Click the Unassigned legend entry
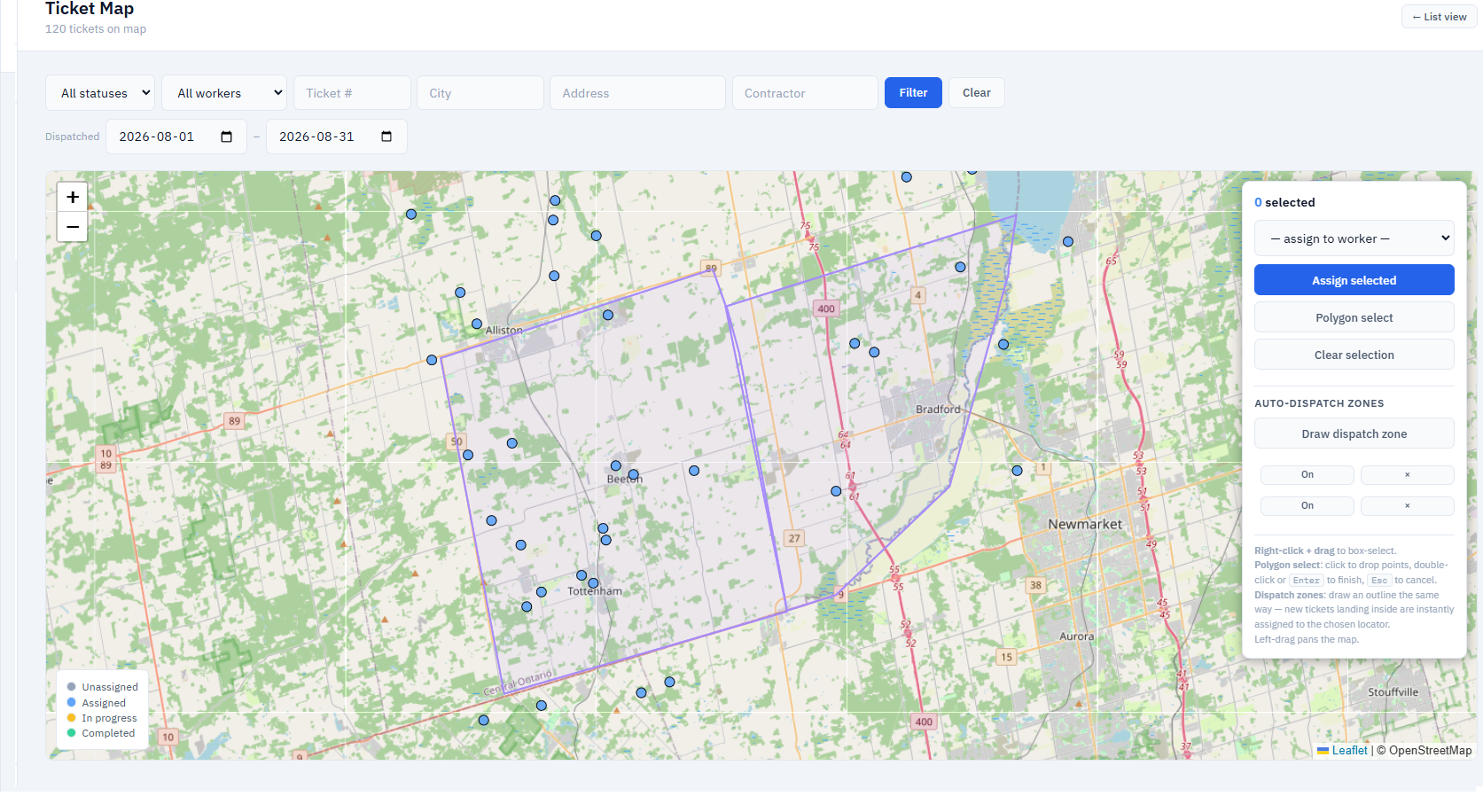 pos(102,687)
